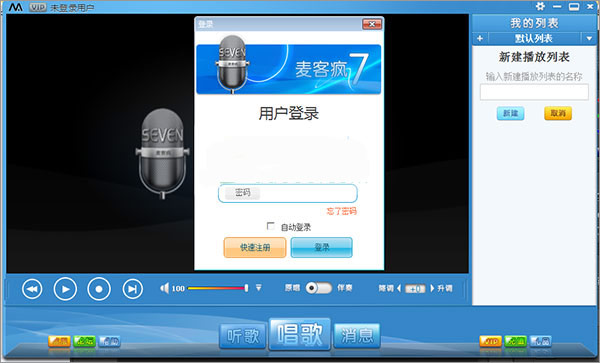Switch to the 听歌 tab

(243, 336)
